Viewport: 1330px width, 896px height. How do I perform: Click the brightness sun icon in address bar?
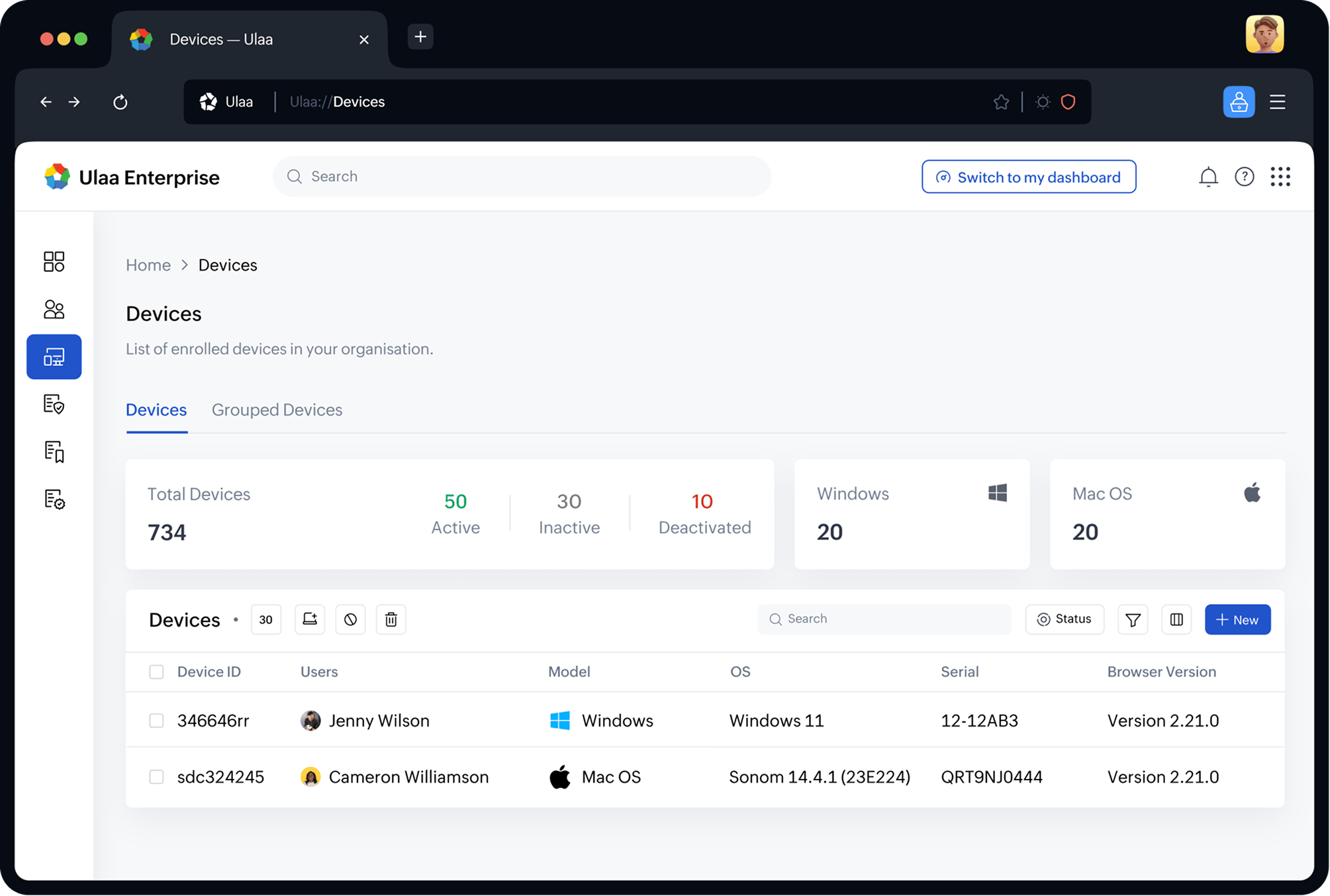[1043, 102]
